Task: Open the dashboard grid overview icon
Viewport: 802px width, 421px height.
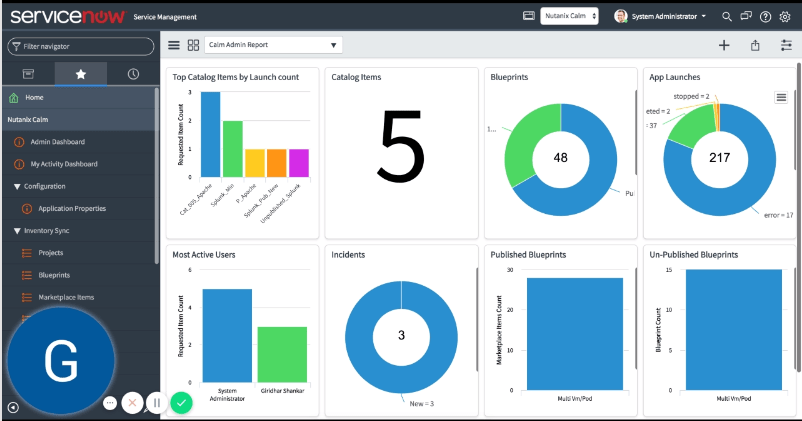Action: pyautogui.click(x=193, y=45)
